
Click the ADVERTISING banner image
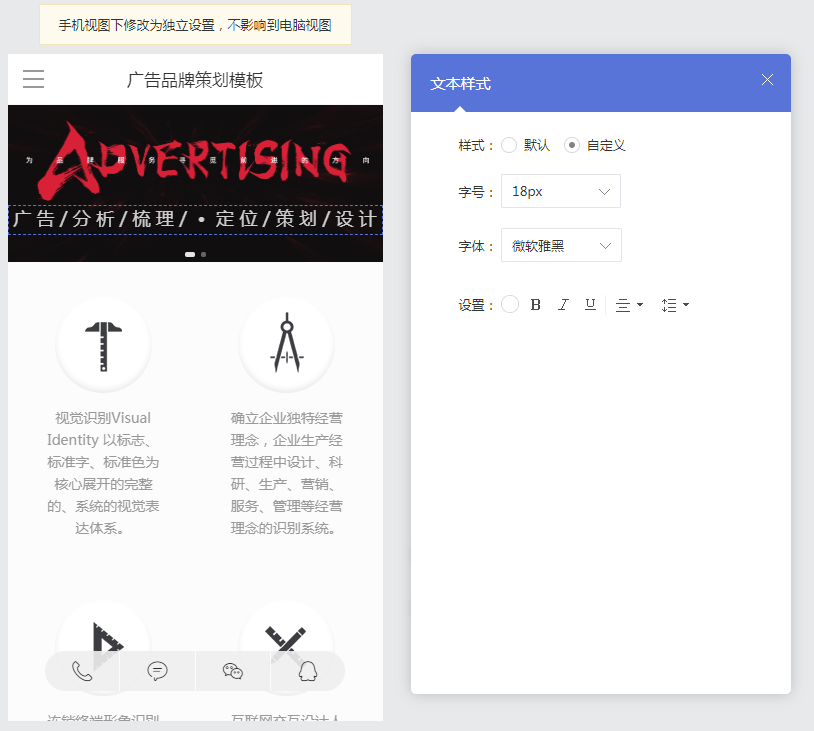(x=195, y=183)
